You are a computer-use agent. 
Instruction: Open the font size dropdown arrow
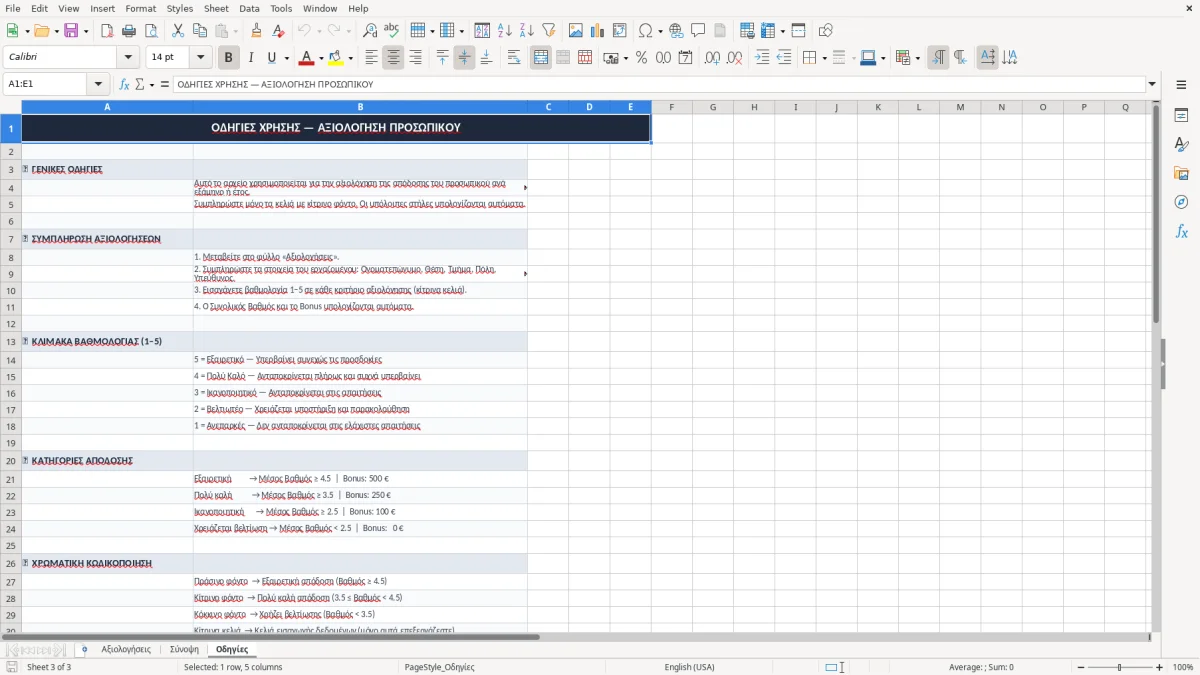click(201, 58)
